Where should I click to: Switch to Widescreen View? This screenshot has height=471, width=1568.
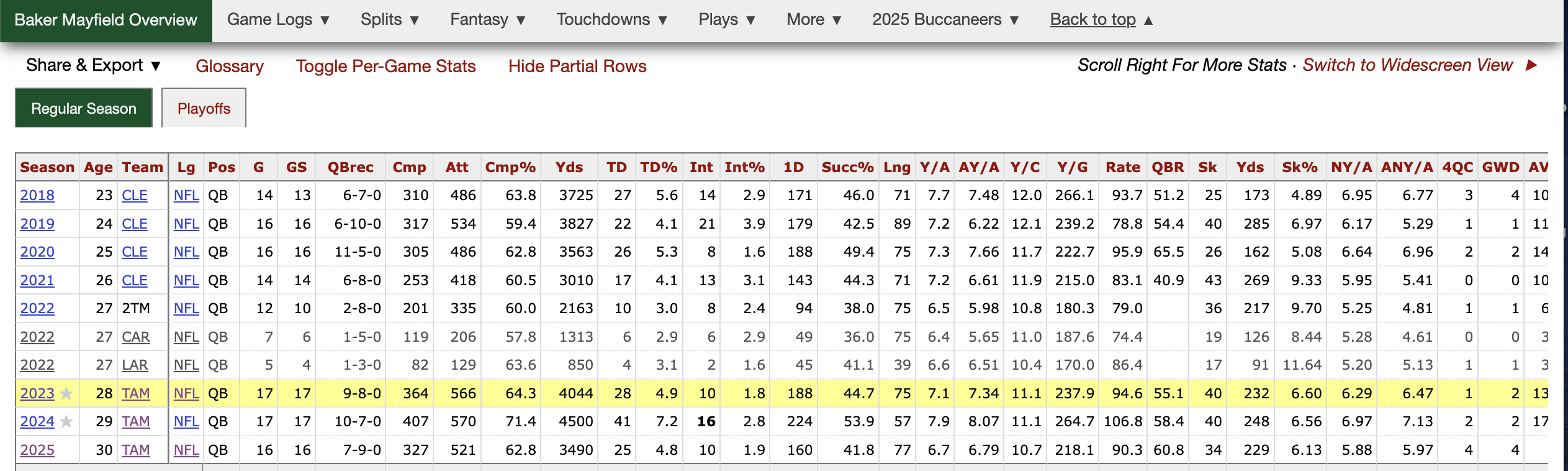[1407, 65]
